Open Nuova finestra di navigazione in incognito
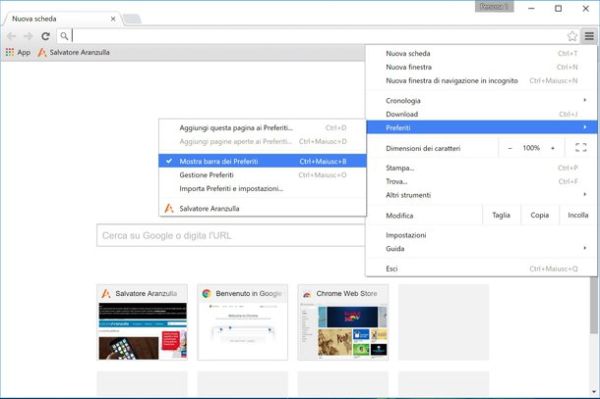Screen dimensions: 600x399 click(481, 81)
